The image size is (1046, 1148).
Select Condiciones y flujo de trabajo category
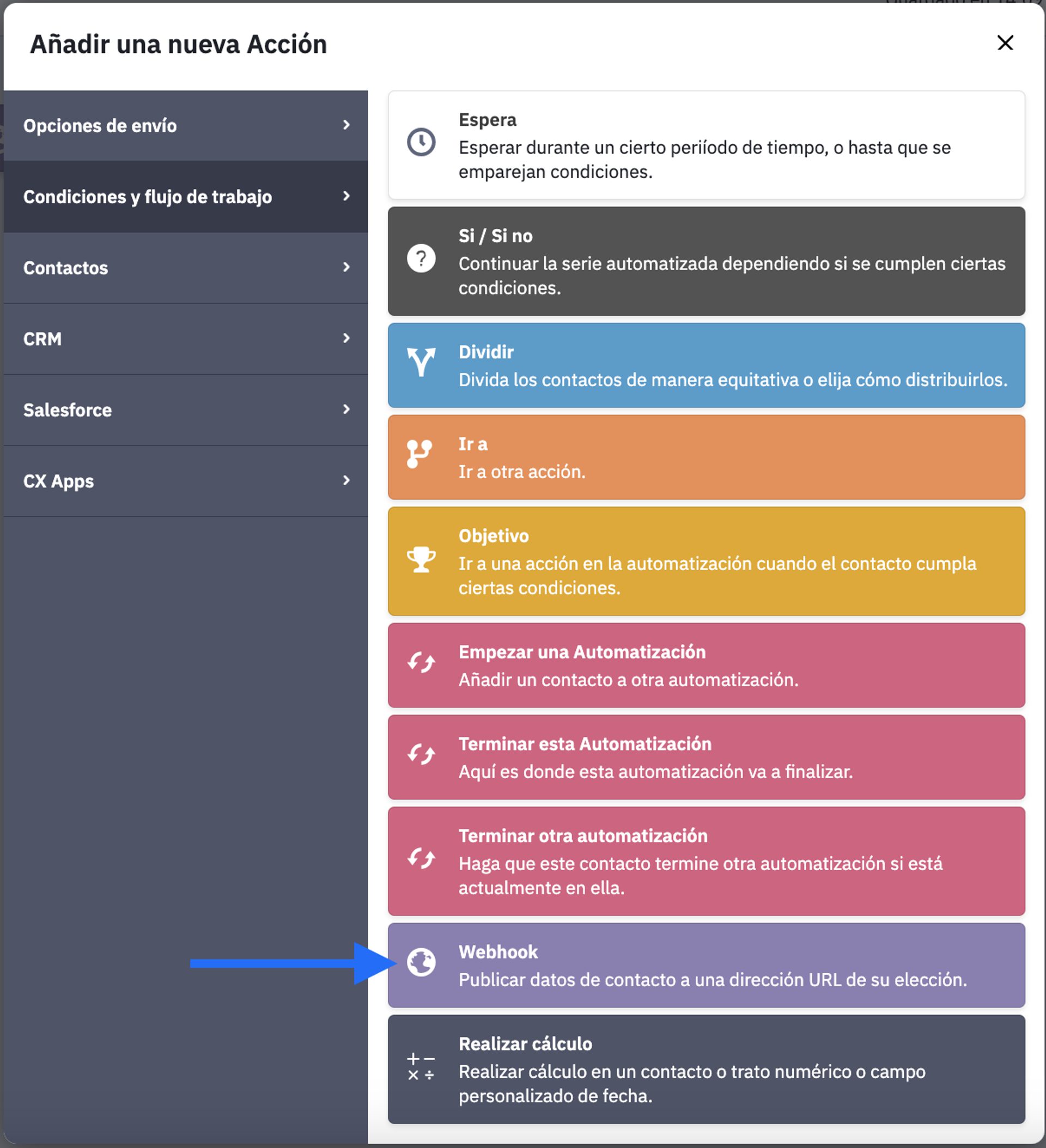pos(148,197)
